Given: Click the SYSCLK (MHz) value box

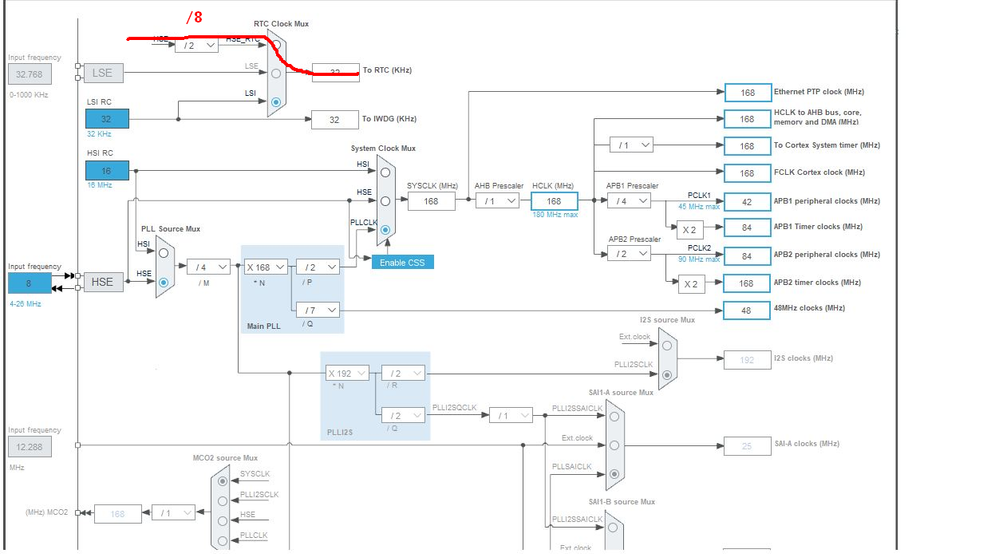Looking at the screenshot, I should [x=431, y=201].
